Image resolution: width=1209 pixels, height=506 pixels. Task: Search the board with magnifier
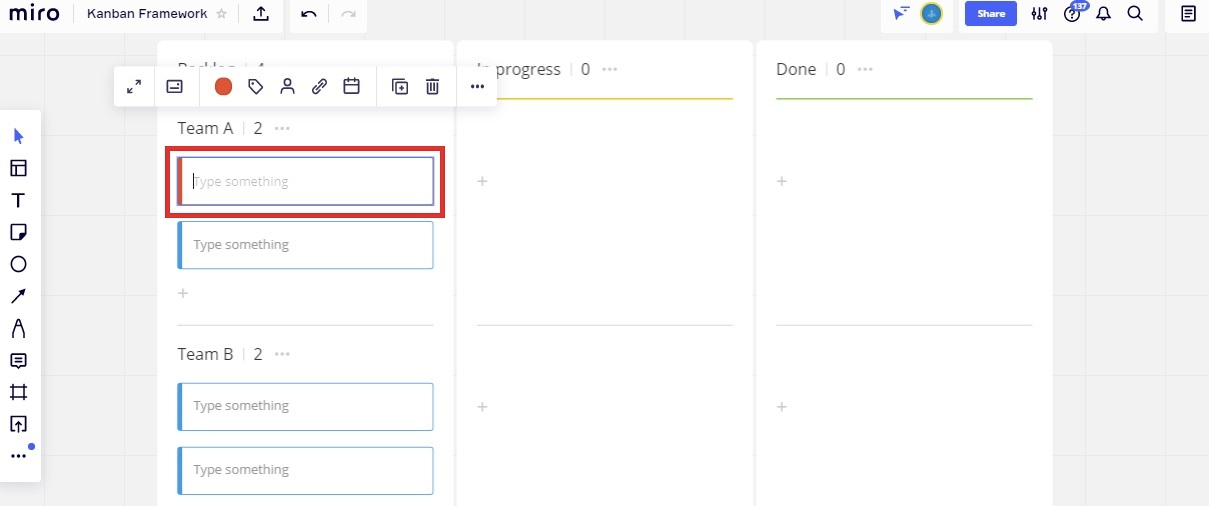pyautogui.click(x=1135, y=14)
